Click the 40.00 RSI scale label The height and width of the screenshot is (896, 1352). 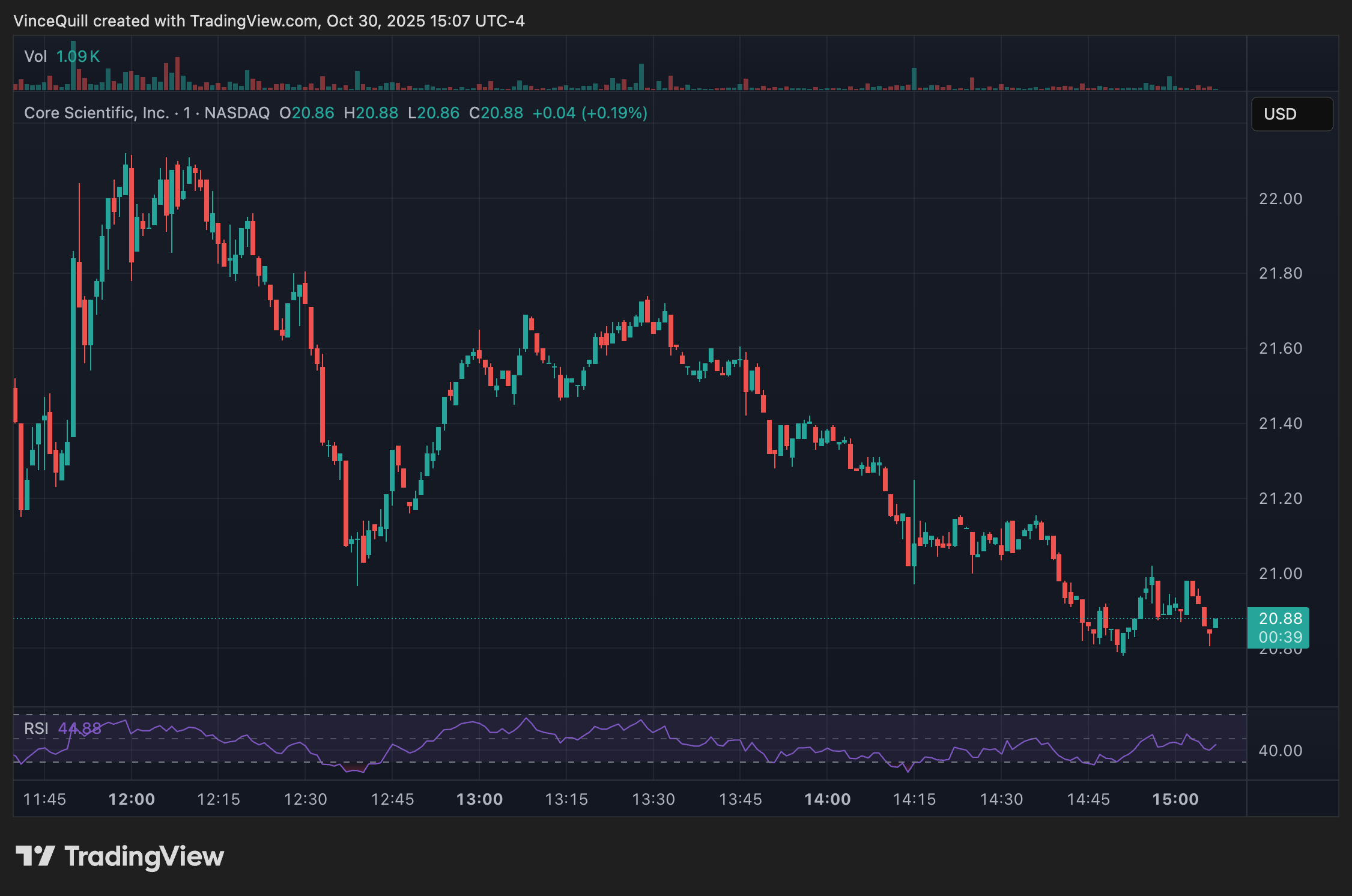click(1280, 751)
